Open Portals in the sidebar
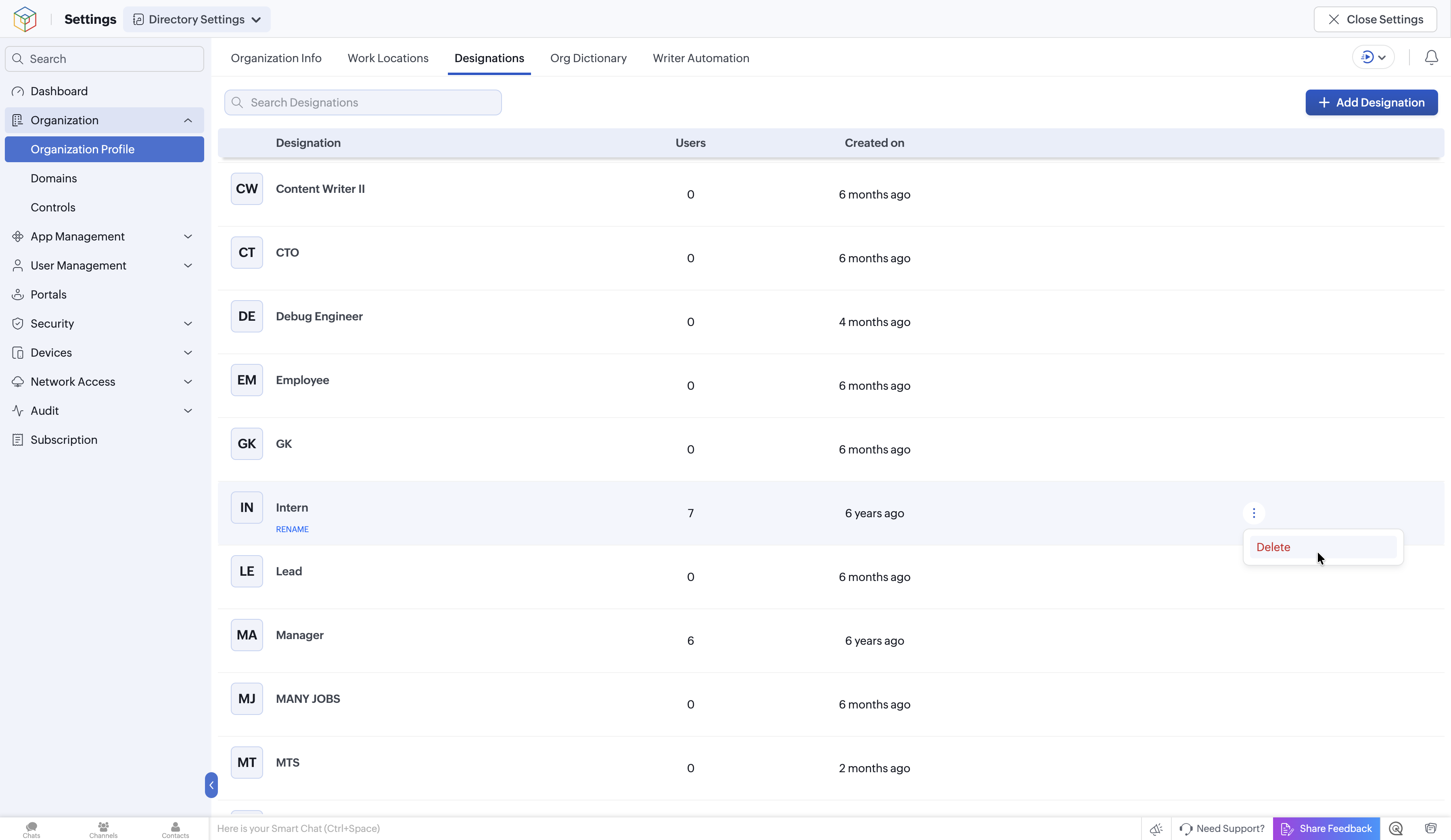 click(x=104, y=294)
